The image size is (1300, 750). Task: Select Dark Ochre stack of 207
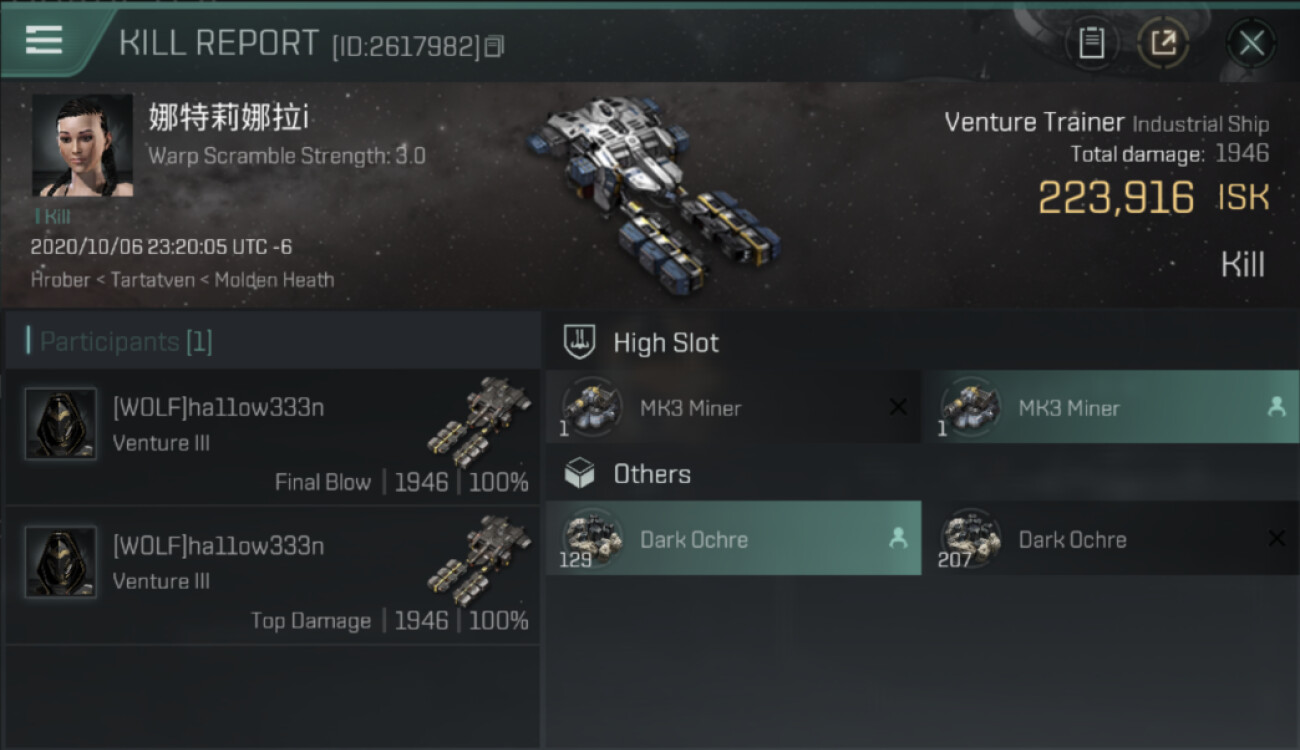(x=1111, y=538)
